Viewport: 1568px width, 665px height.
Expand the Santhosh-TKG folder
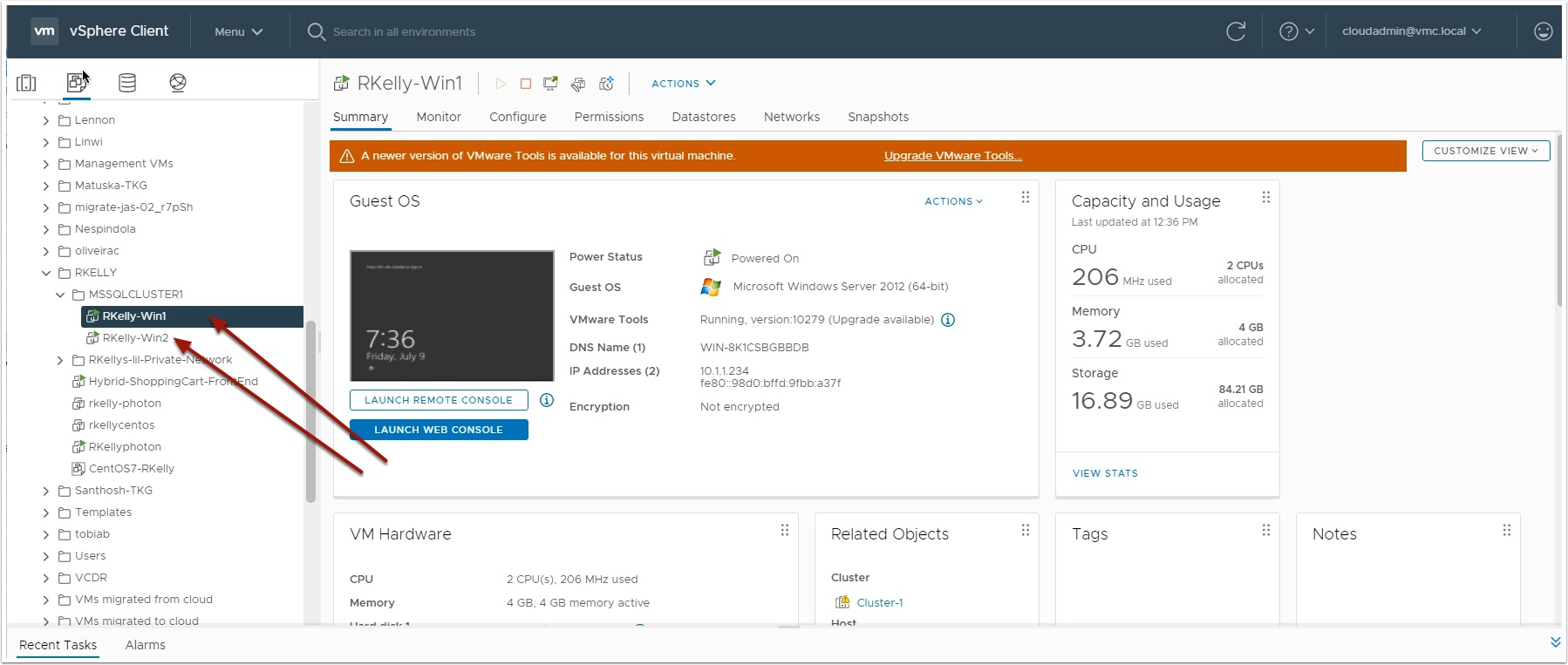click(x=46, y=491)
